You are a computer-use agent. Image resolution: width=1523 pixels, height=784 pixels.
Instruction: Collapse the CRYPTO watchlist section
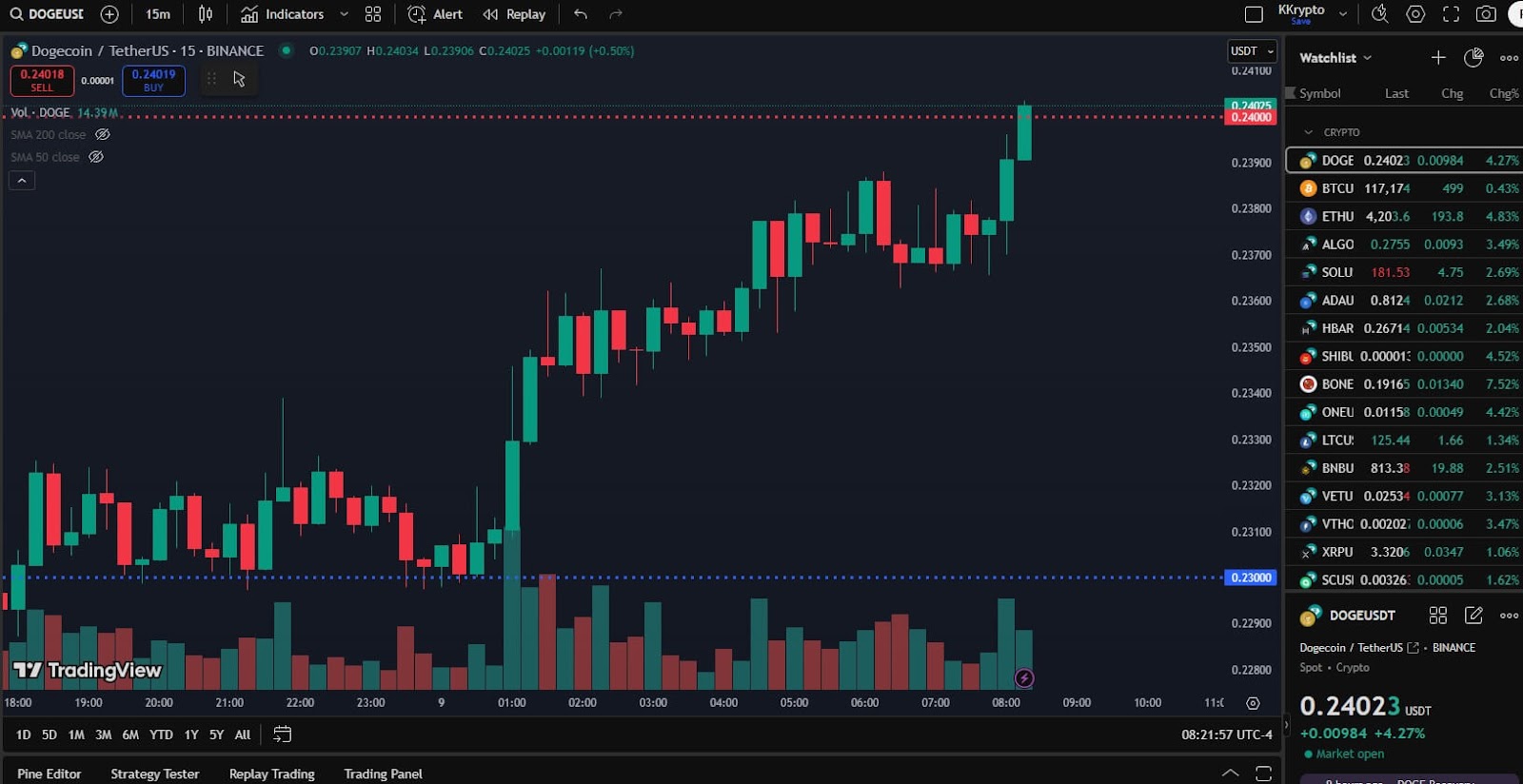click(x=1309, y=132)
